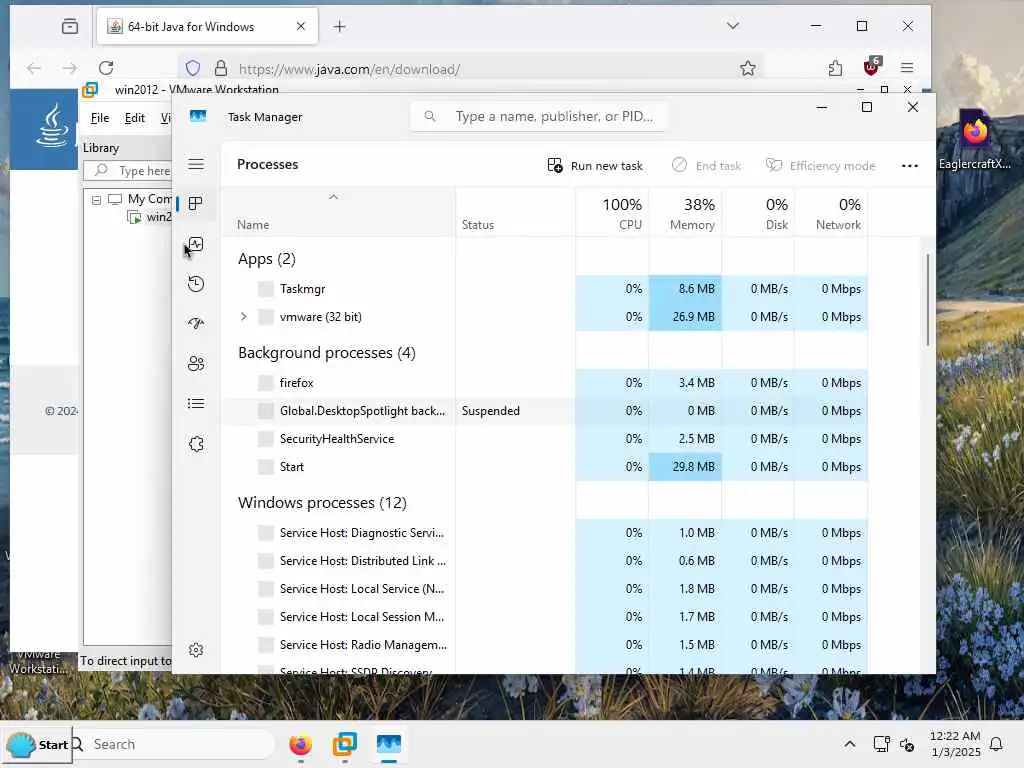Click Task Manager vertical scrollbar

927,300
